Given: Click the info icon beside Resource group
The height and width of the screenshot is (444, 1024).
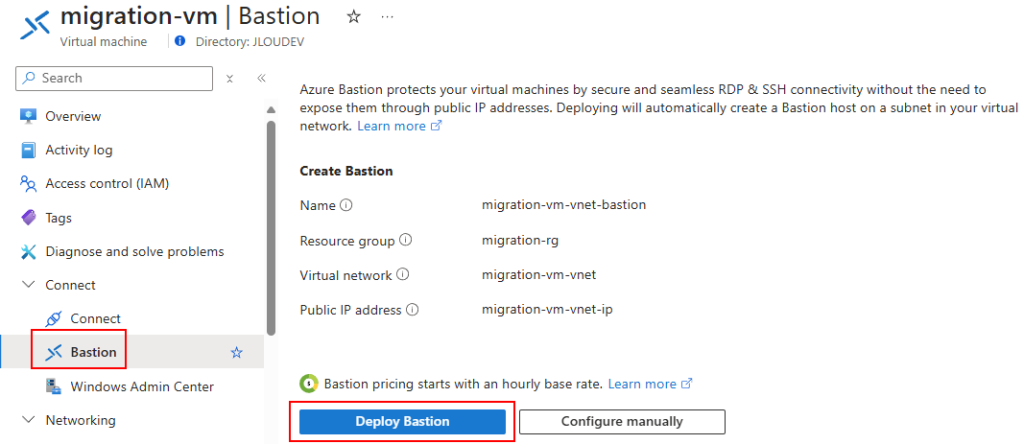Looking at the screenshot, I should [x=406, y=240].
